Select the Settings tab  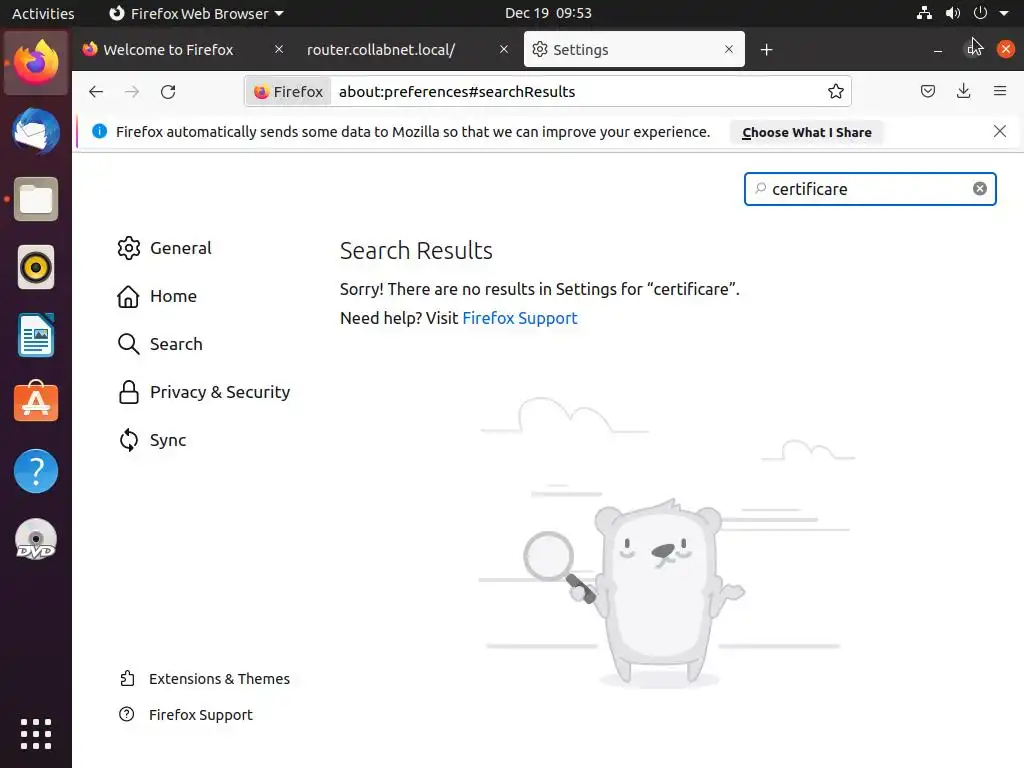click(633, 50)
